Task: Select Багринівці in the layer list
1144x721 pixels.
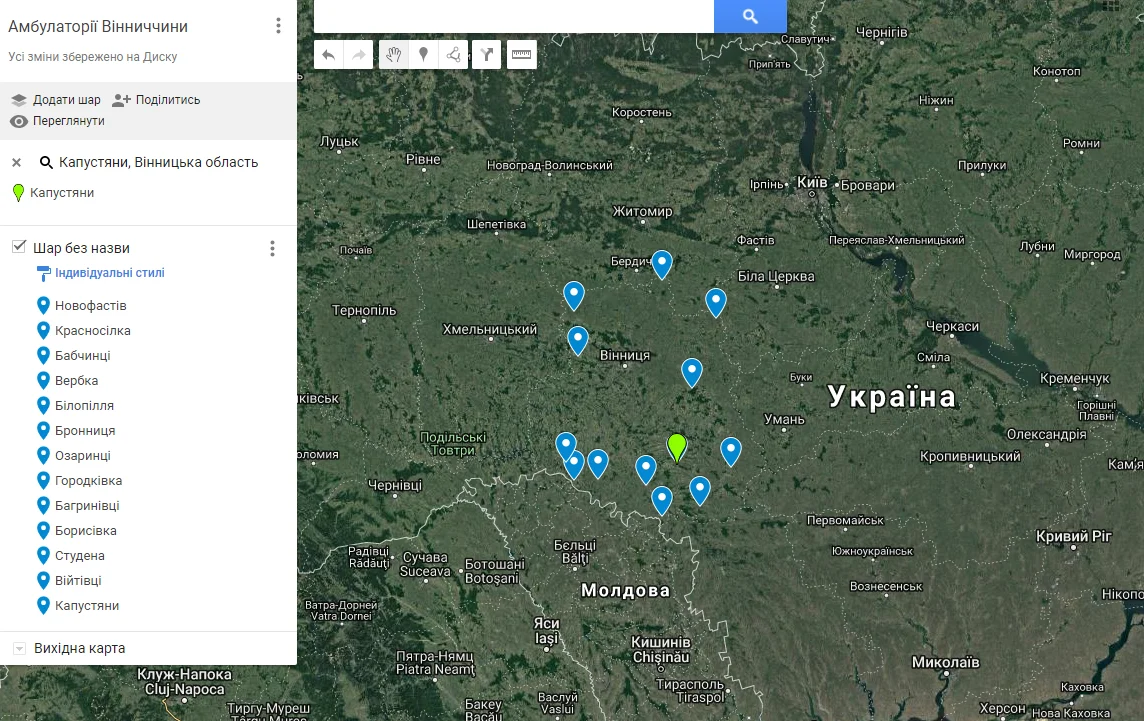Action: tap(87, 506)
